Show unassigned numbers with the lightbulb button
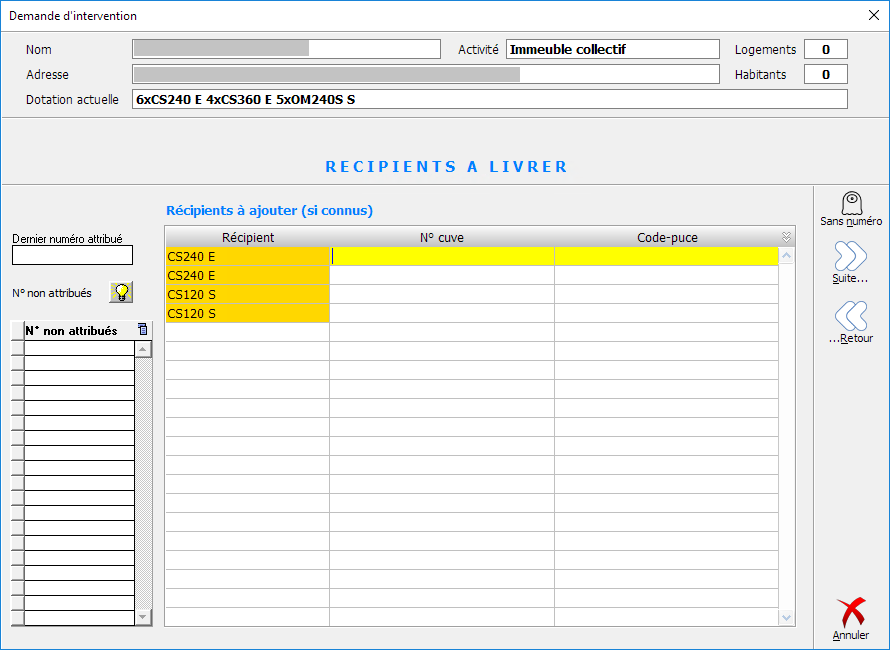The image size is (890, 650). (x=121, y=292)
